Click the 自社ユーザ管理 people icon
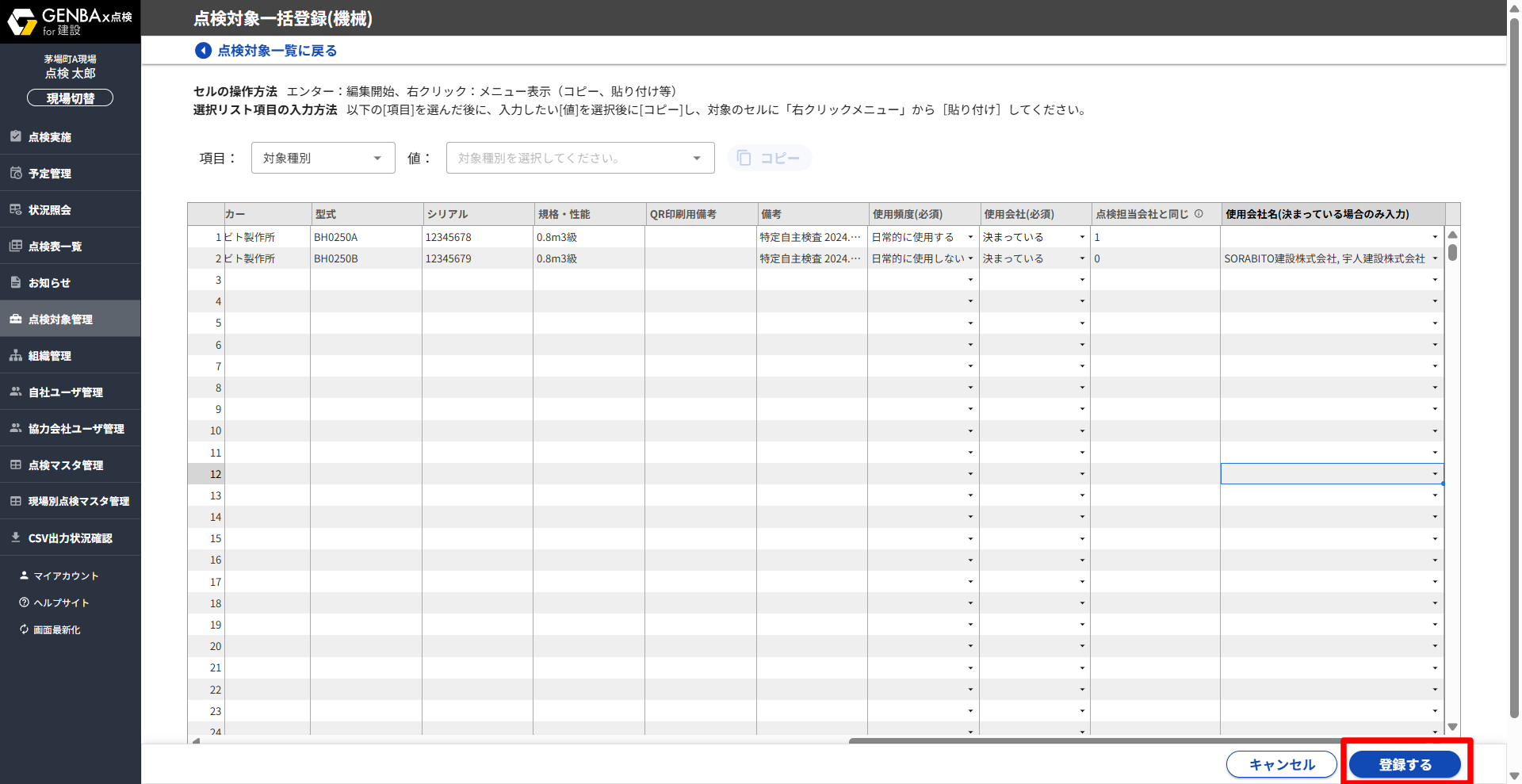Viewport: 1522px width, 784px height. tap(16, 392)
